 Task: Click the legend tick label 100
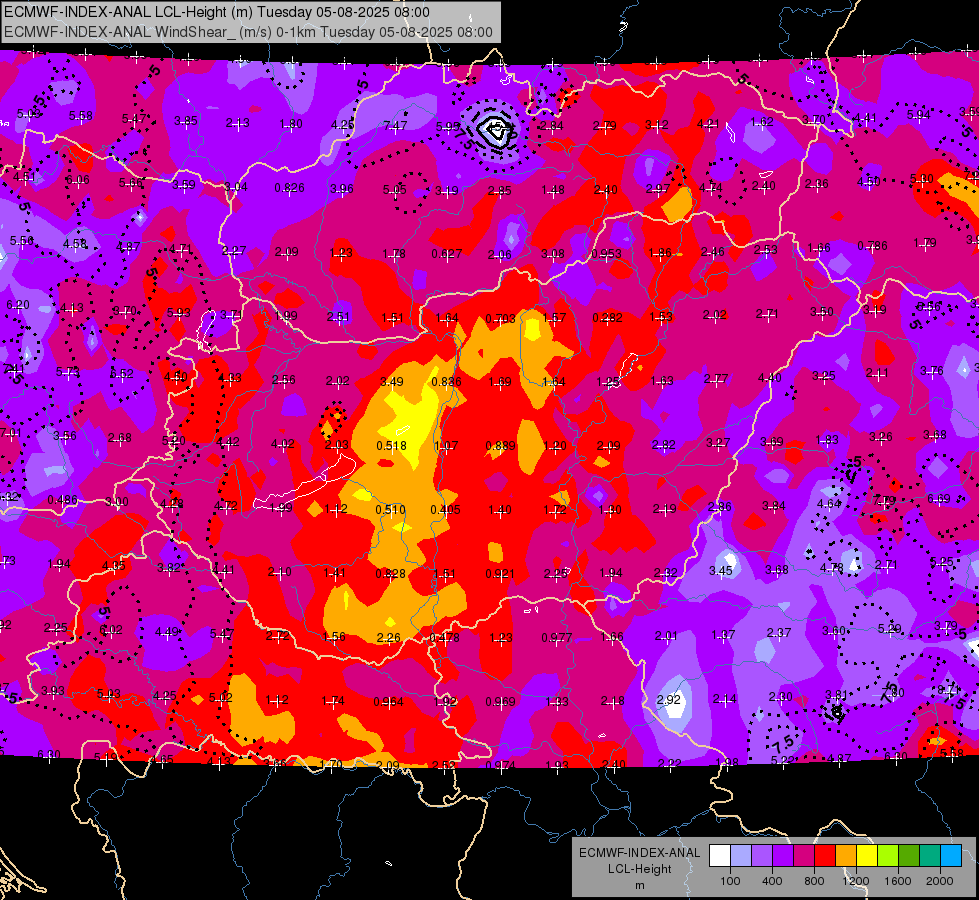click(x=730, y=881)
